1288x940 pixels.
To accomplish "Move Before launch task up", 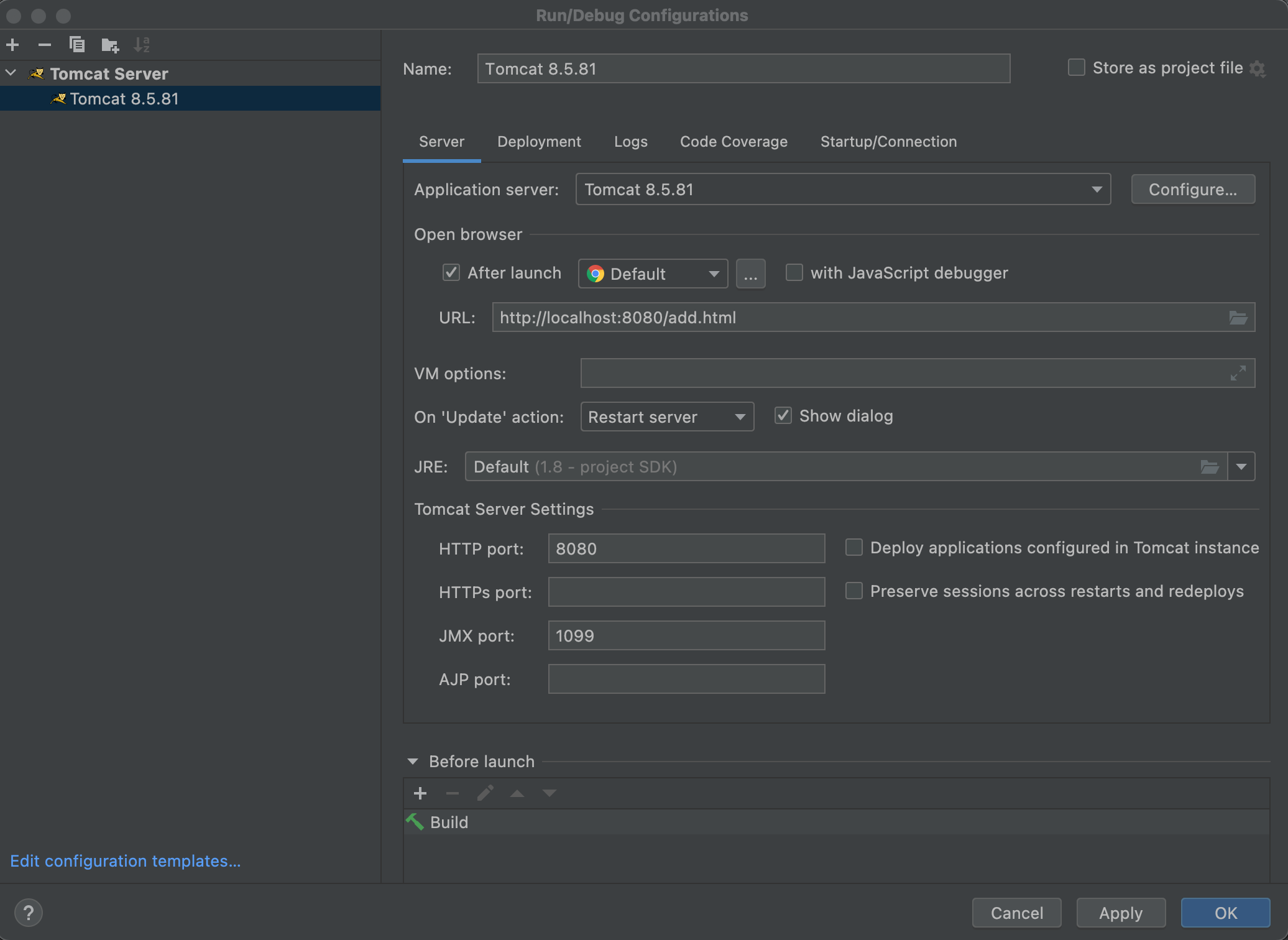I will point(517,793).
